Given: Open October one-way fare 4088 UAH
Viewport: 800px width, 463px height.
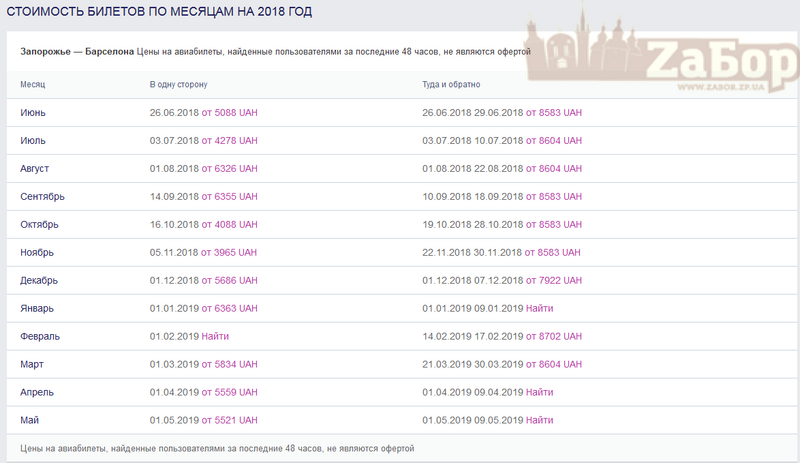Looking at the screenshot, I should (230, 225).
